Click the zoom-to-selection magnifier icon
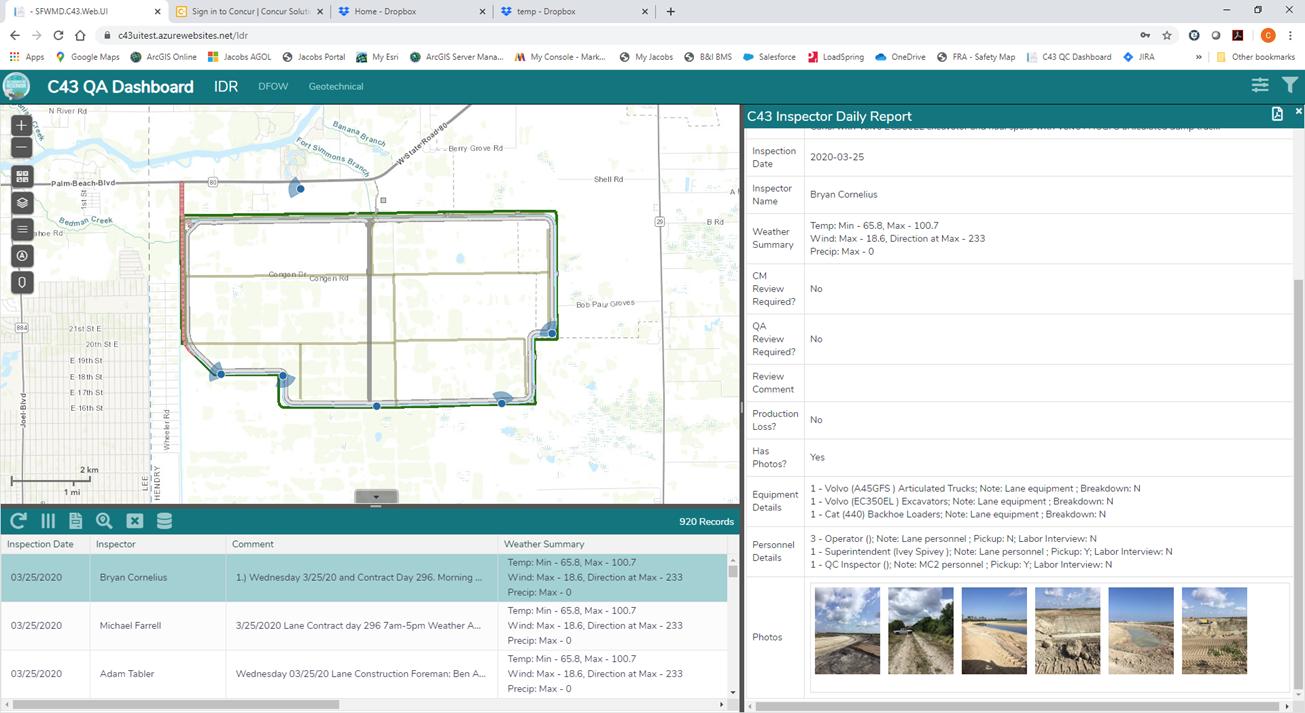This screenshot has width=1305, height=713. click(104, 521)
